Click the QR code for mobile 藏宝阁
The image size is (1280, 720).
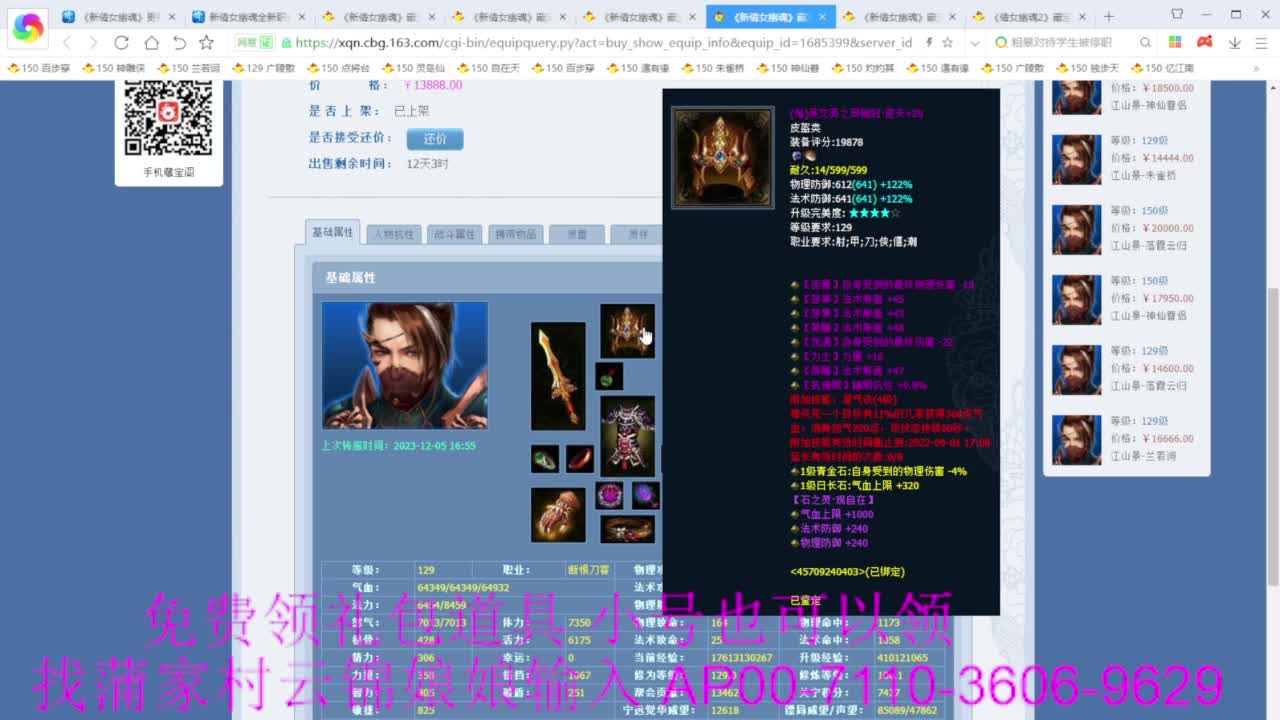coord(168,117)
